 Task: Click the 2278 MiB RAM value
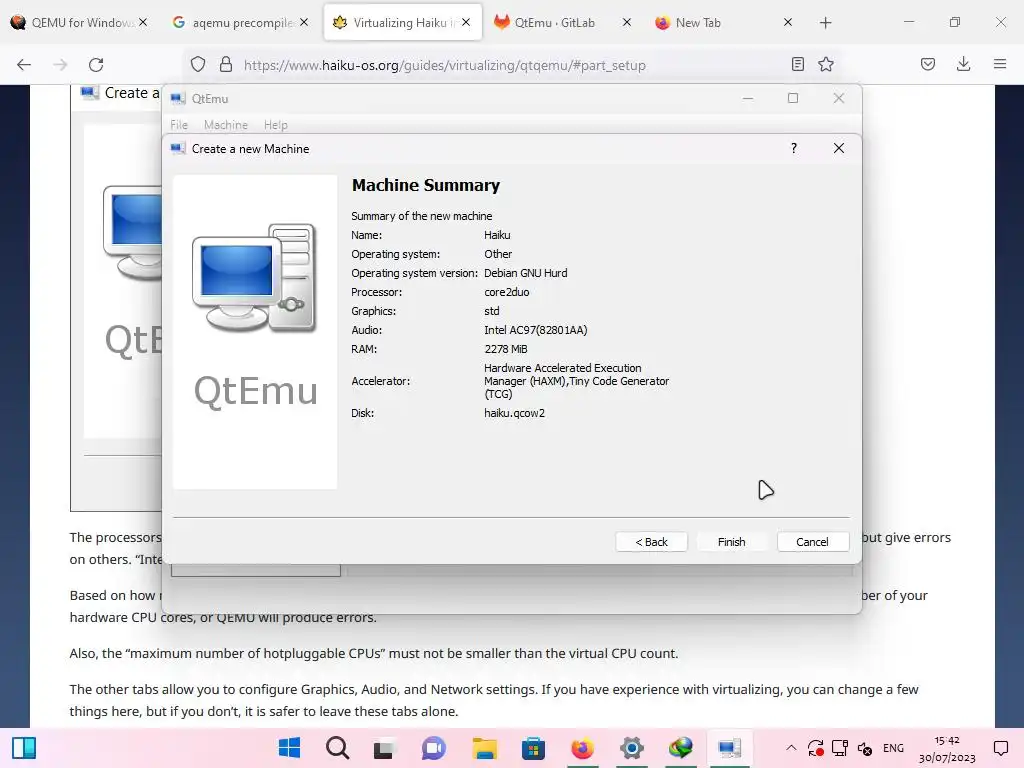[506, 349]
